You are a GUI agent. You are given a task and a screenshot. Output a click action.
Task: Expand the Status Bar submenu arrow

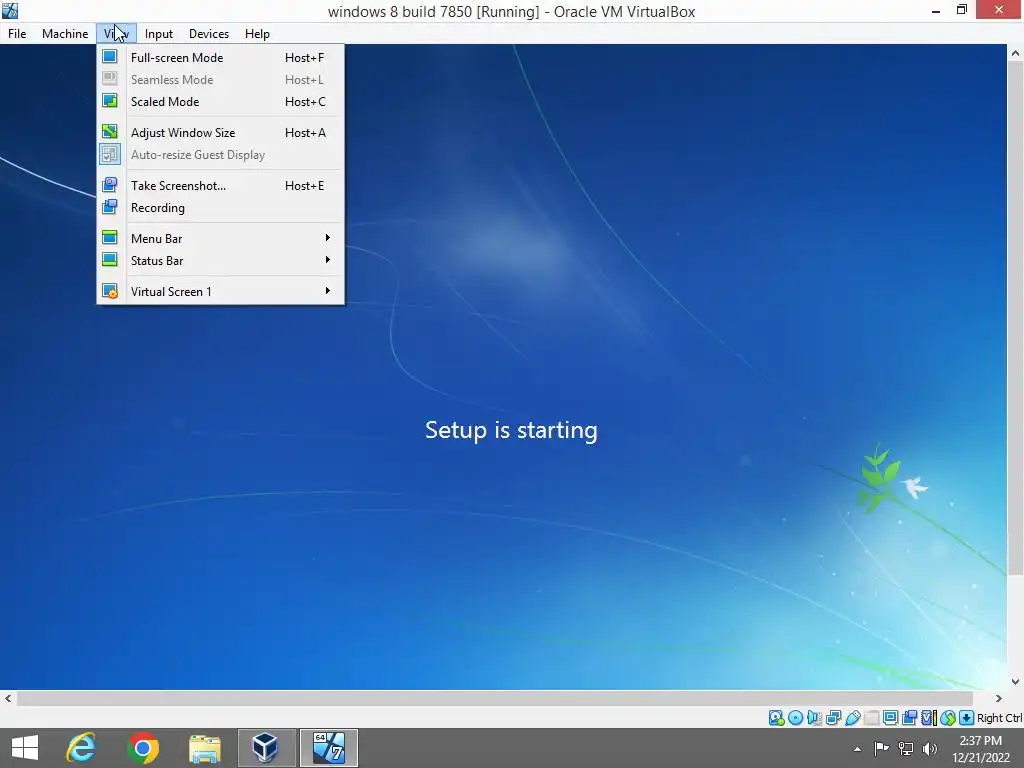(x=327, y=260)
